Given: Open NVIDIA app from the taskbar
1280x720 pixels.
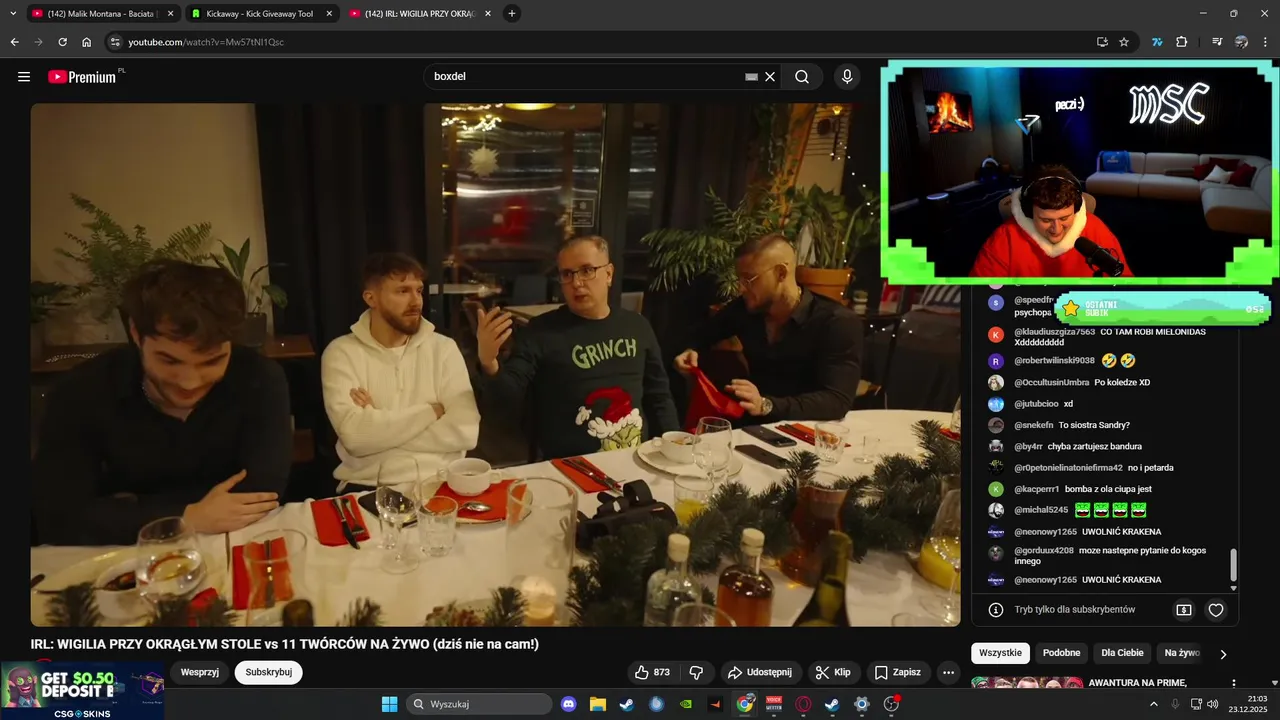Looking at the screenshot, I should coord(685,704).
